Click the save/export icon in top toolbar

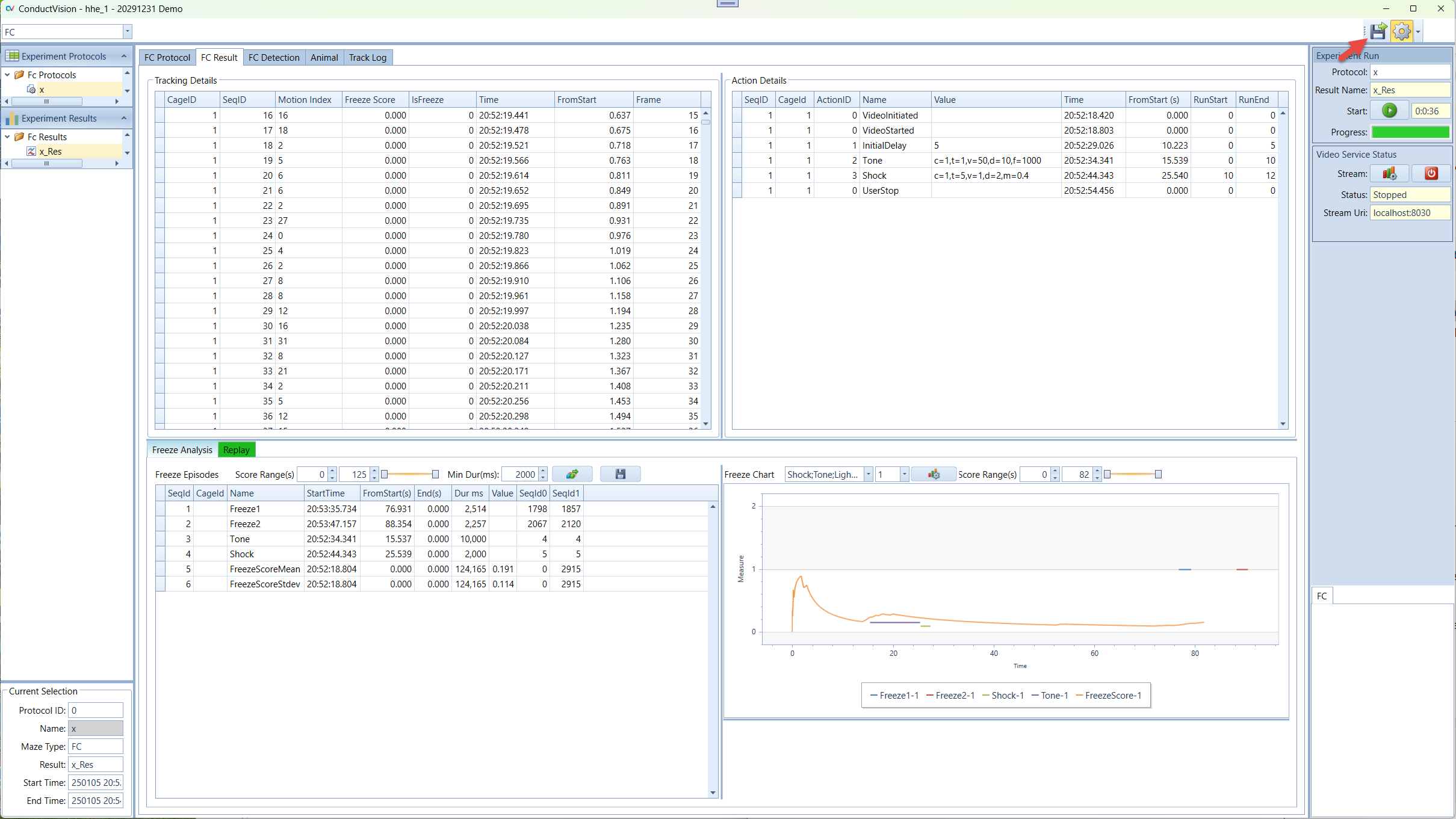pos(1378,31)
